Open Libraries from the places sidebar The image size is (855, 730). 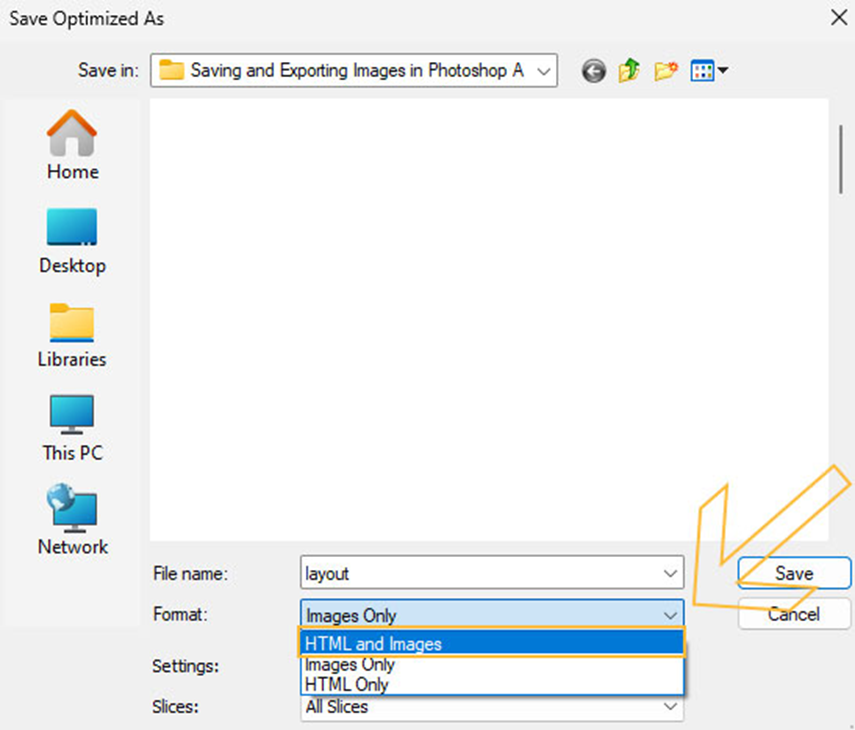tap(72, 335)
